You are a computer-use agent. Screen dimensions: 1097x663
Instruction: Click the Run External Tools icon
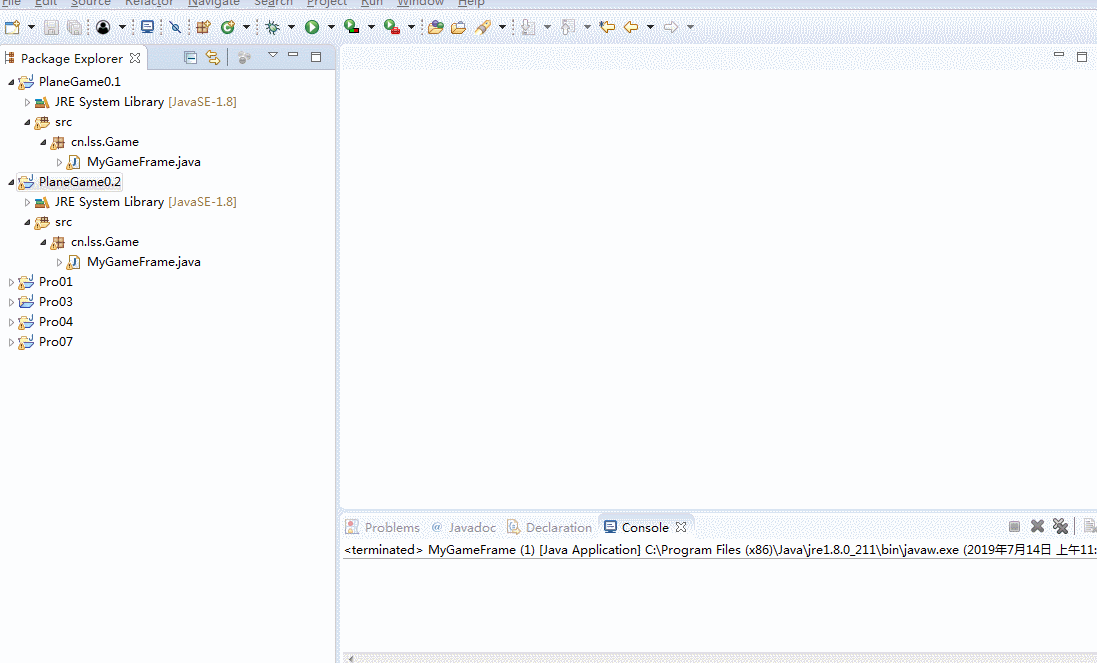tap(392, 27)
